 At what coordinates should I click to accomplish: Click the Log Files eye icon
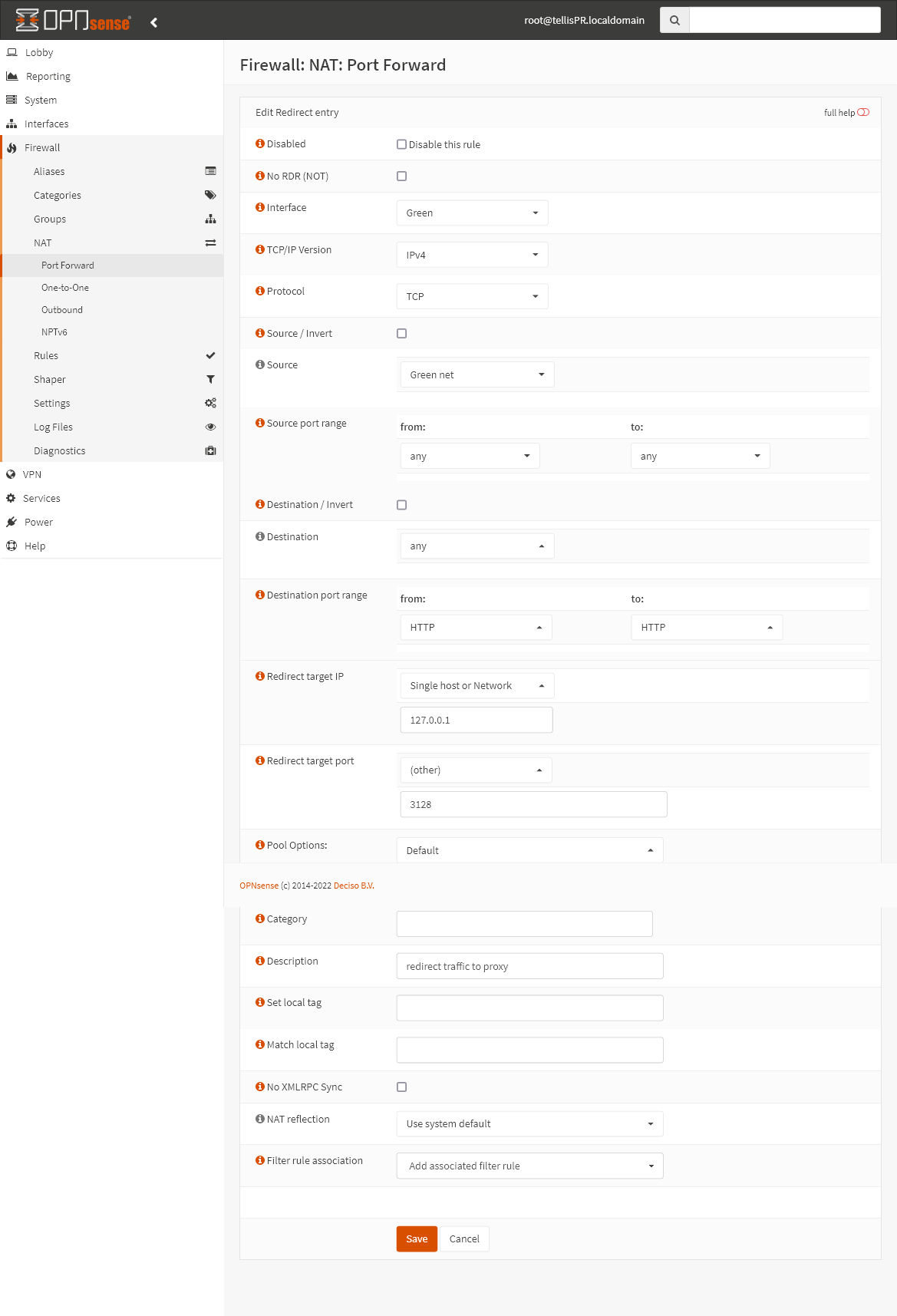tap(210, 427)
